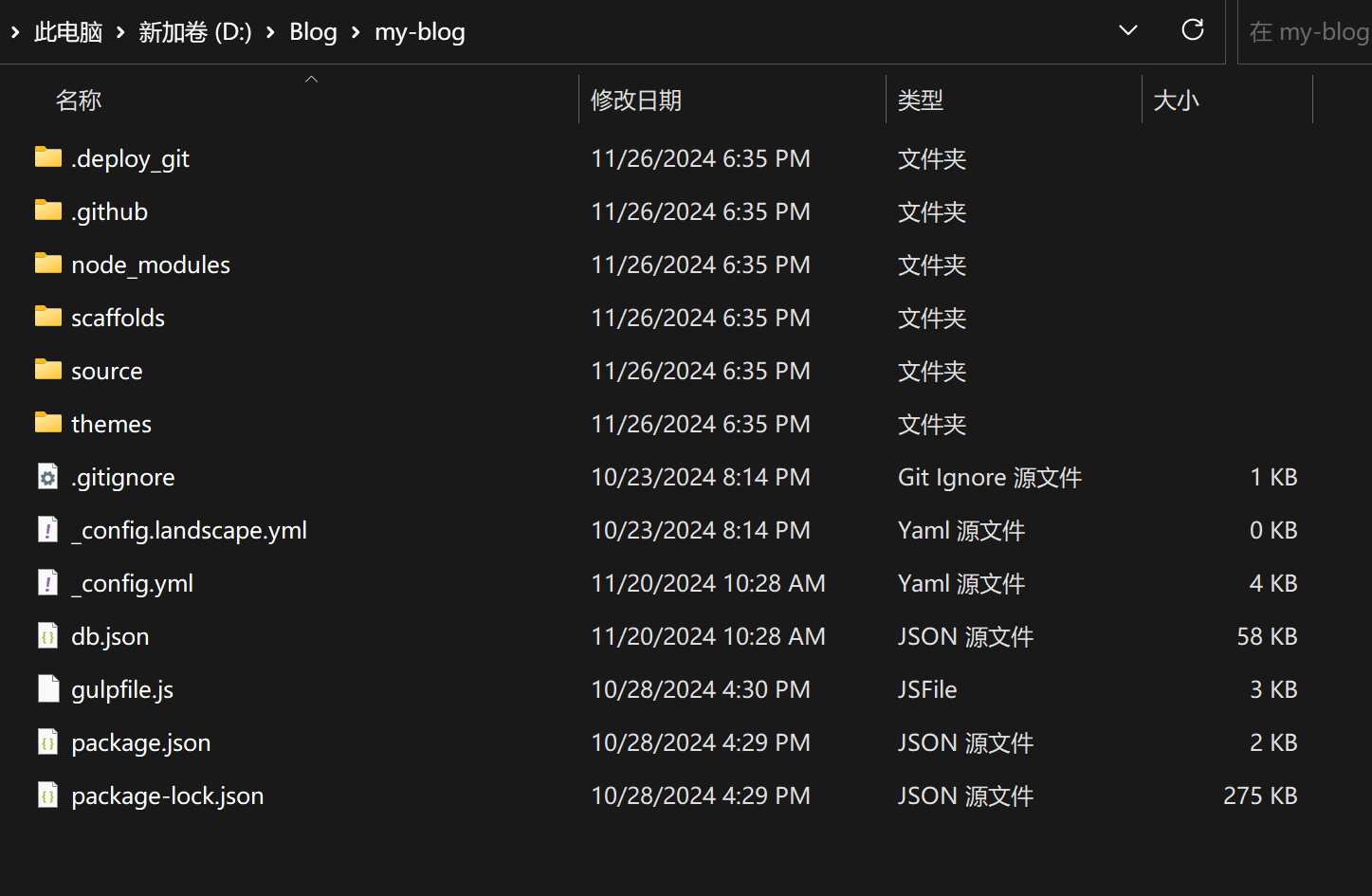
Task: Select the .deploy_git folder icon
Action: [x=47, y=157]
